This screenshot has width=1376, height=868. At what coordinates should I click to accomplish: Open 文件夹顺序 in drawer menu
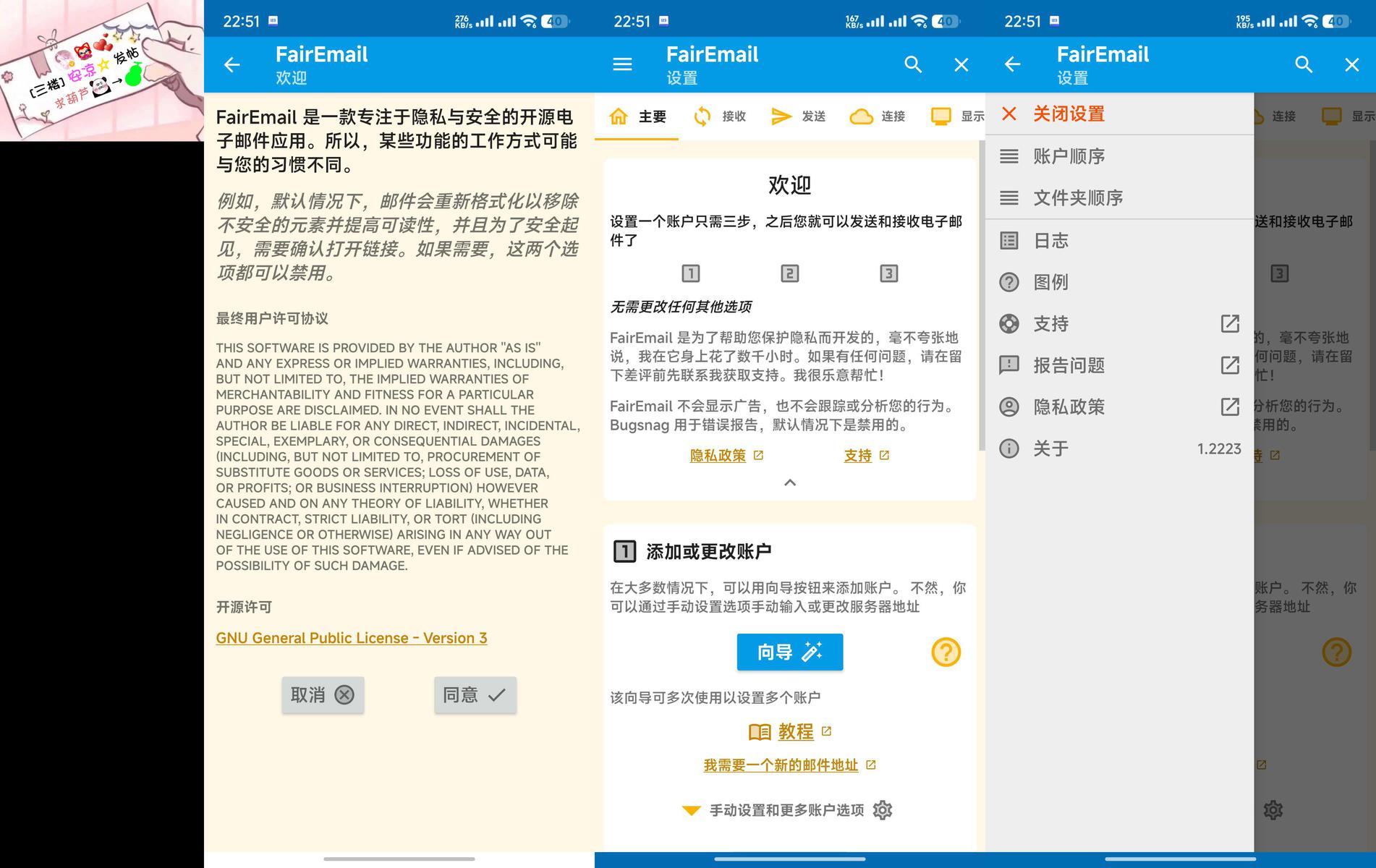(x=1120, y=197)
